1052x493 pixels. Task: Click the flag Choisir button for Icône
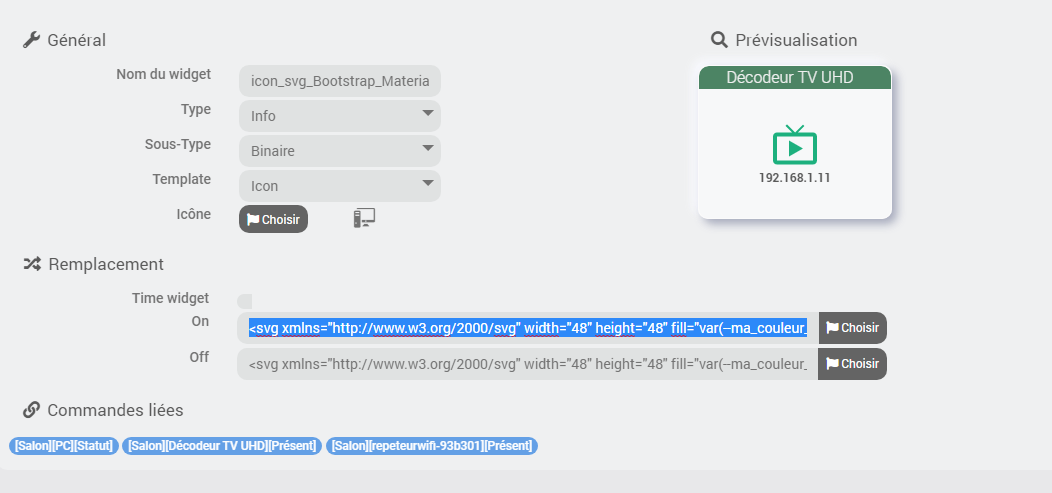point(273,219)
